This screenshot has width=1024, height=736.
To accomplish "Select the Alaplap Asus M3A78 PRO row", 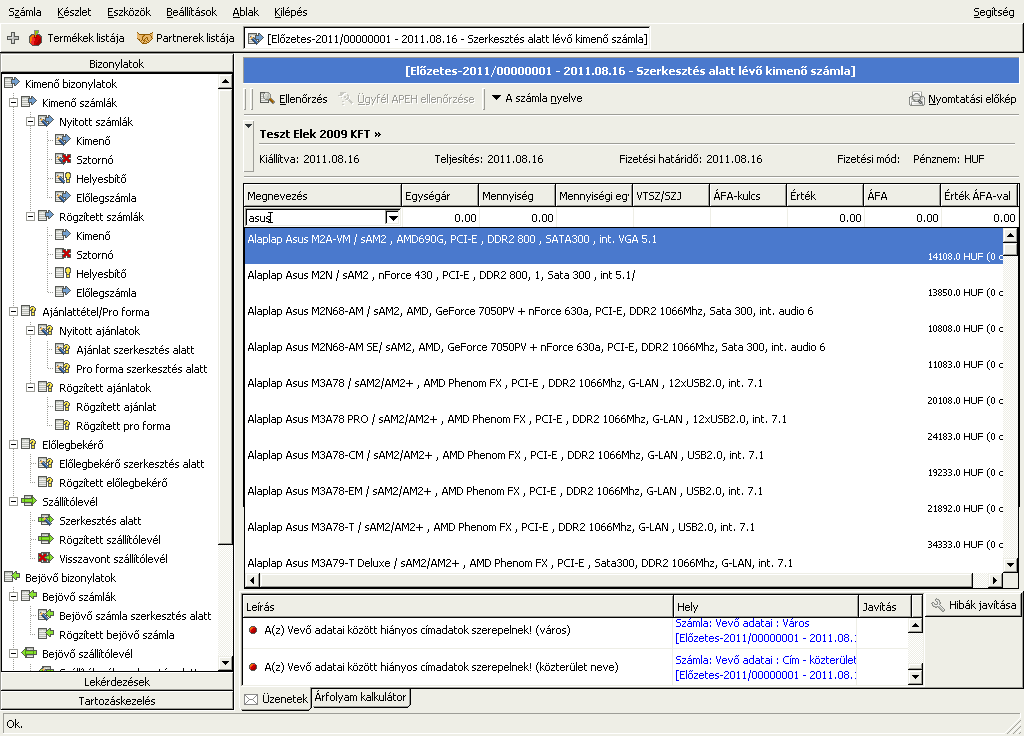I will 624,427.
